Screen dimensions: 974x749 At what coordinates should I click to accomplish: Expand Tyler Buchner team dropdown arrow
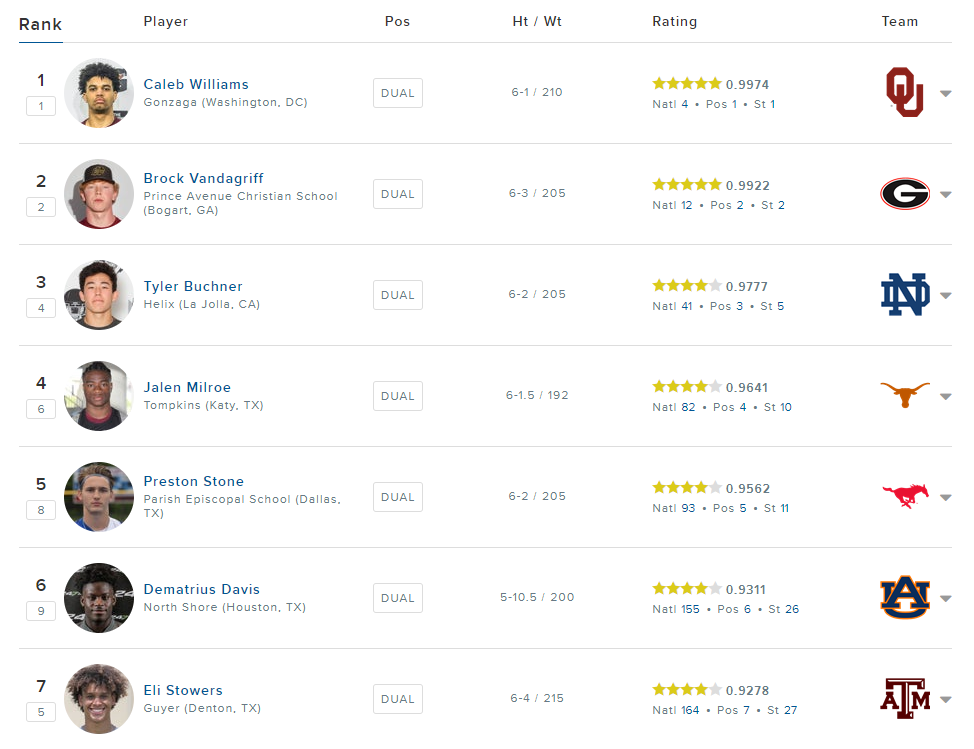point(945,296)
